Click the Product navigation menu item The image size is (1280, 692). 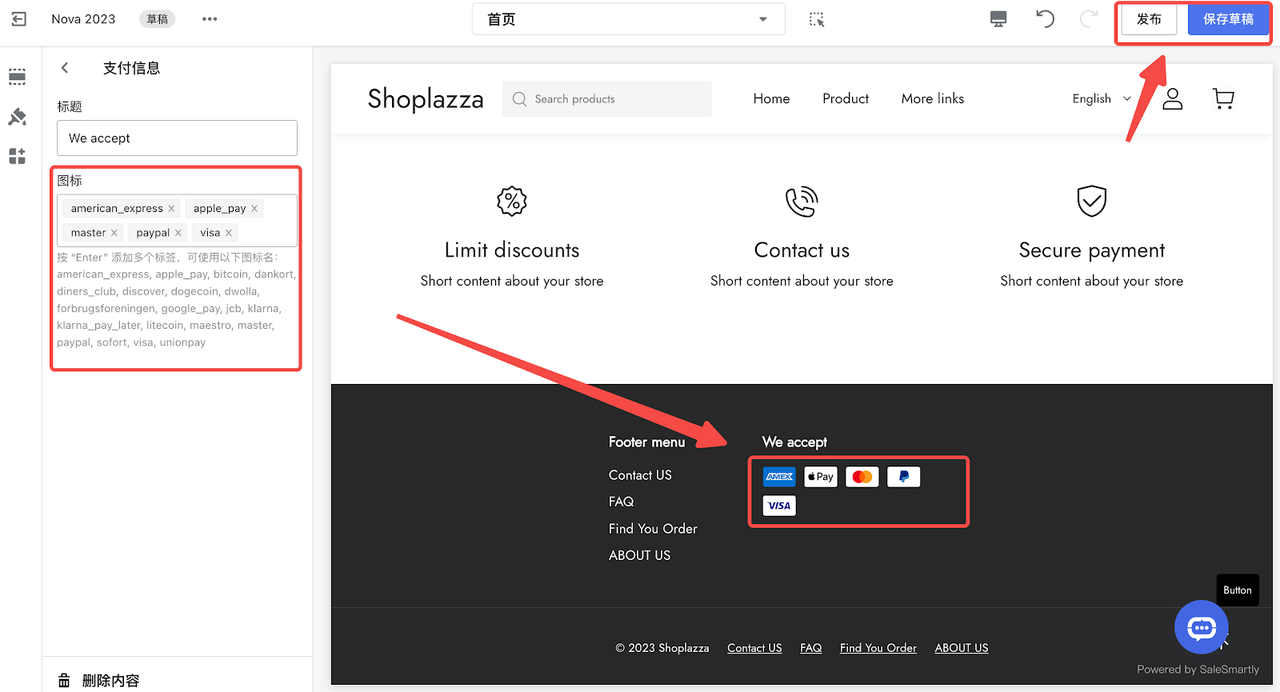coord(845,99)
